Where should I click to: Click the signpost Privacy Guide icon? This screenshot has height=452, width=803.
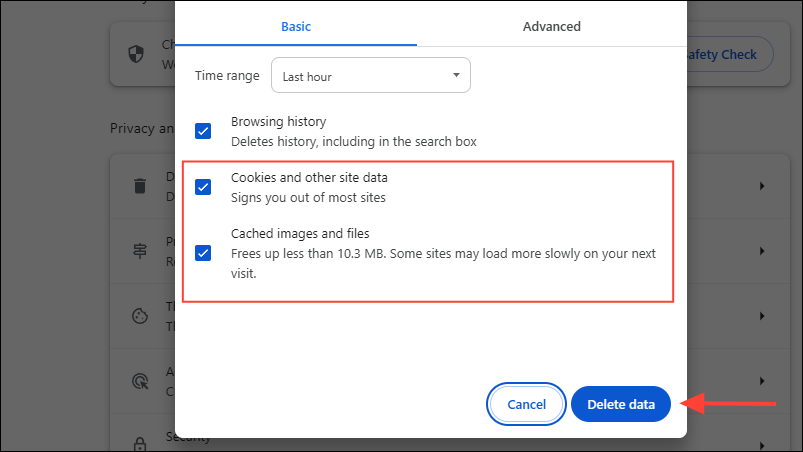click(x=140, y=251)
